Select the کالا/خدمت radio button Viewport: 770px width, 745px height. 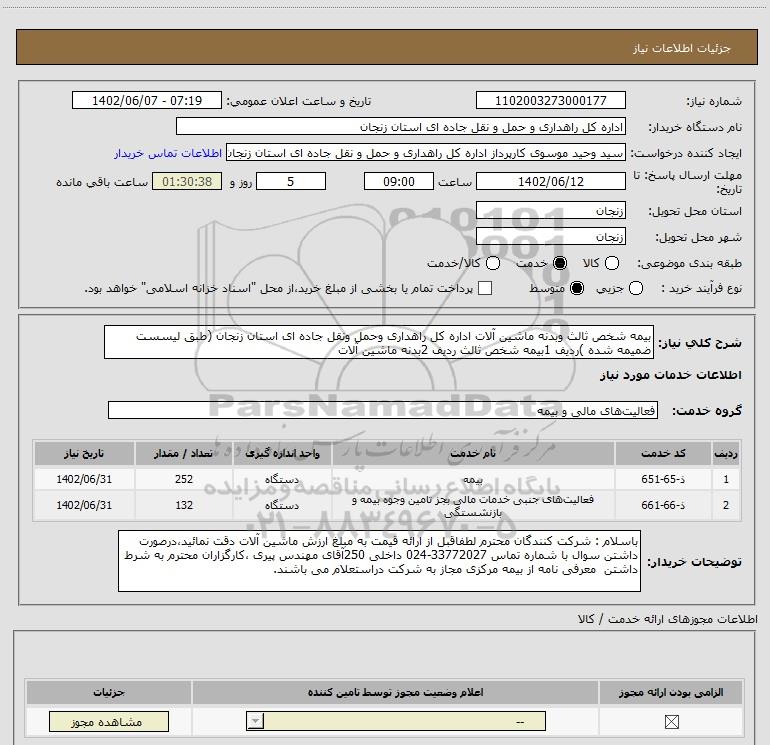tap(493, 263)
